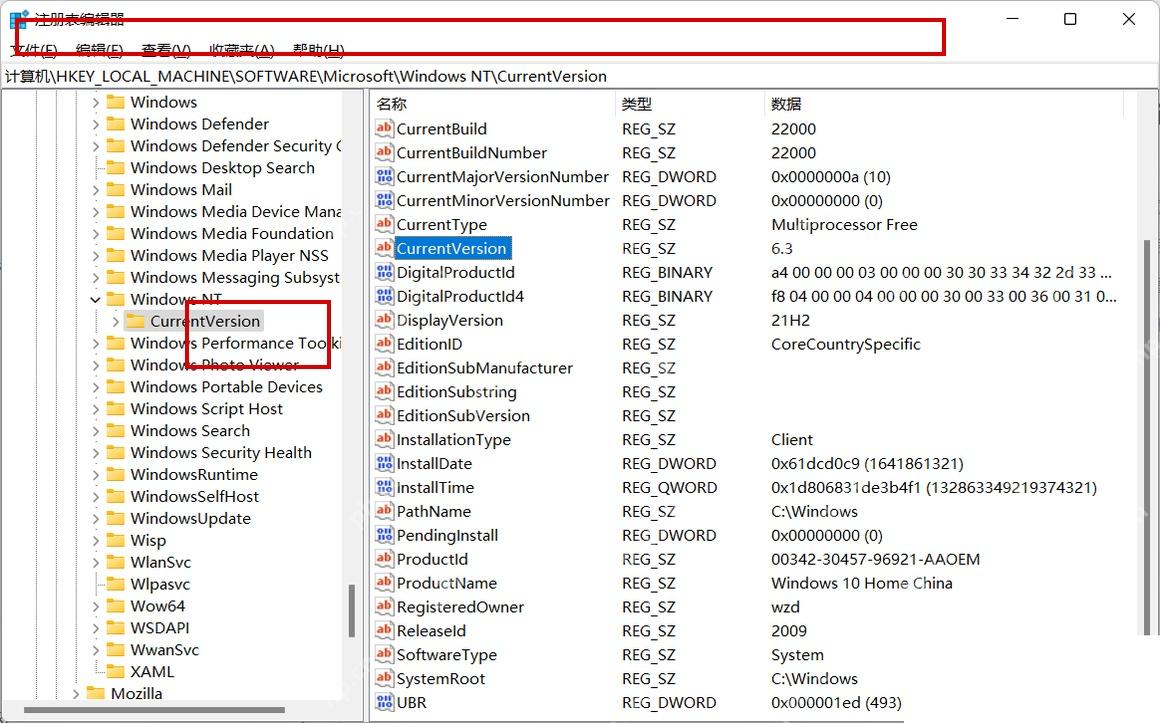Click the DWORD icon beside UBR
The image size is (1160, 723).
384,702
